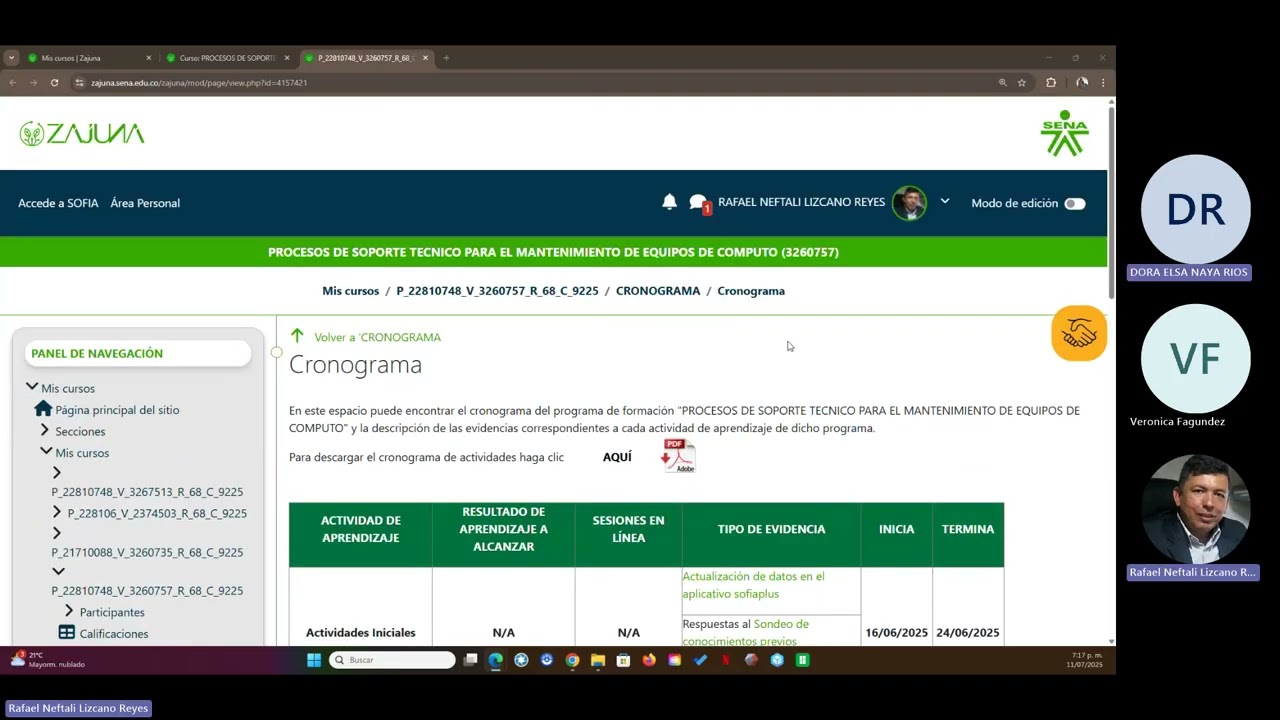Click Volver a 'CRONOGRAMA link
Viewport: 1280px width, 720px height.
click(x=377, y=337)
